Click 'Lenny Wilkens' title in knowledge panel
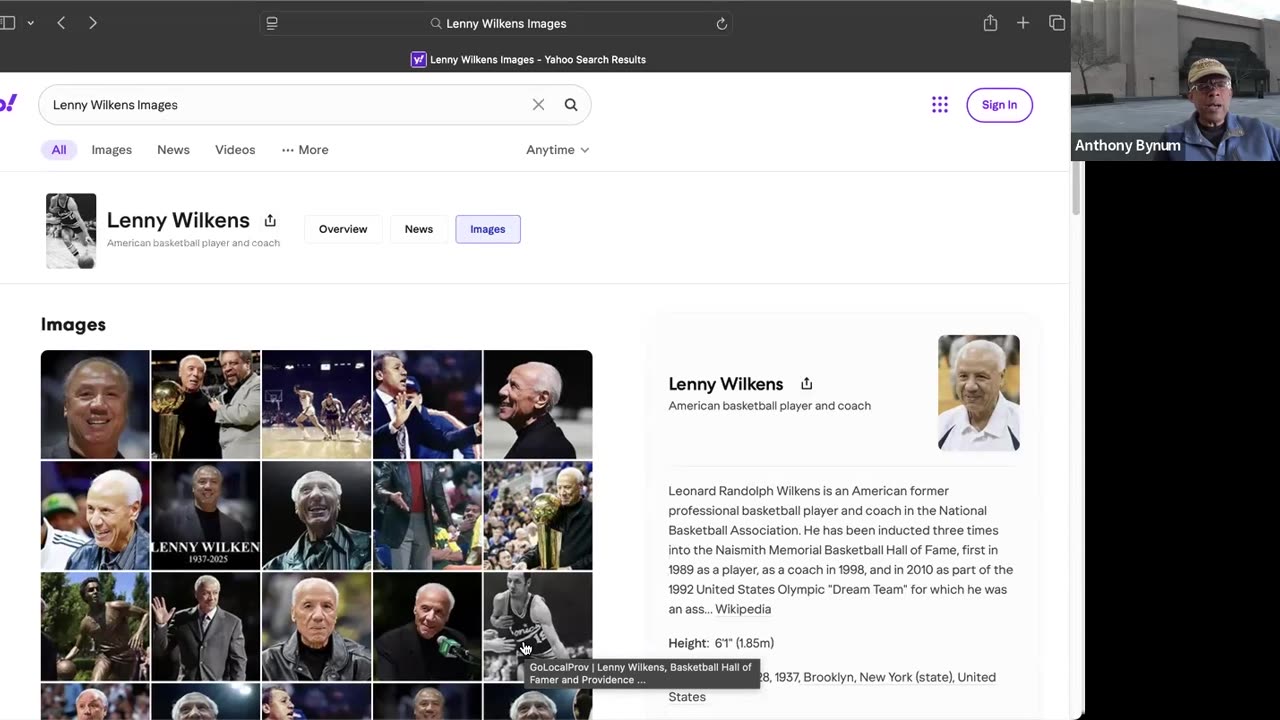The width and height of the screenshot is (1280, 720). coord(726,384)
